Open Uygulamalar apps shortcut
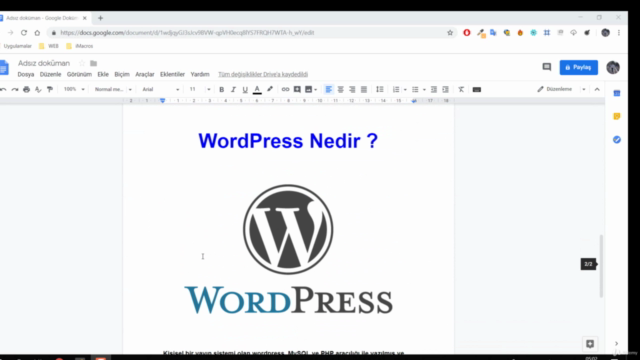This screenshot has height=360, width=640. (17, 46)
